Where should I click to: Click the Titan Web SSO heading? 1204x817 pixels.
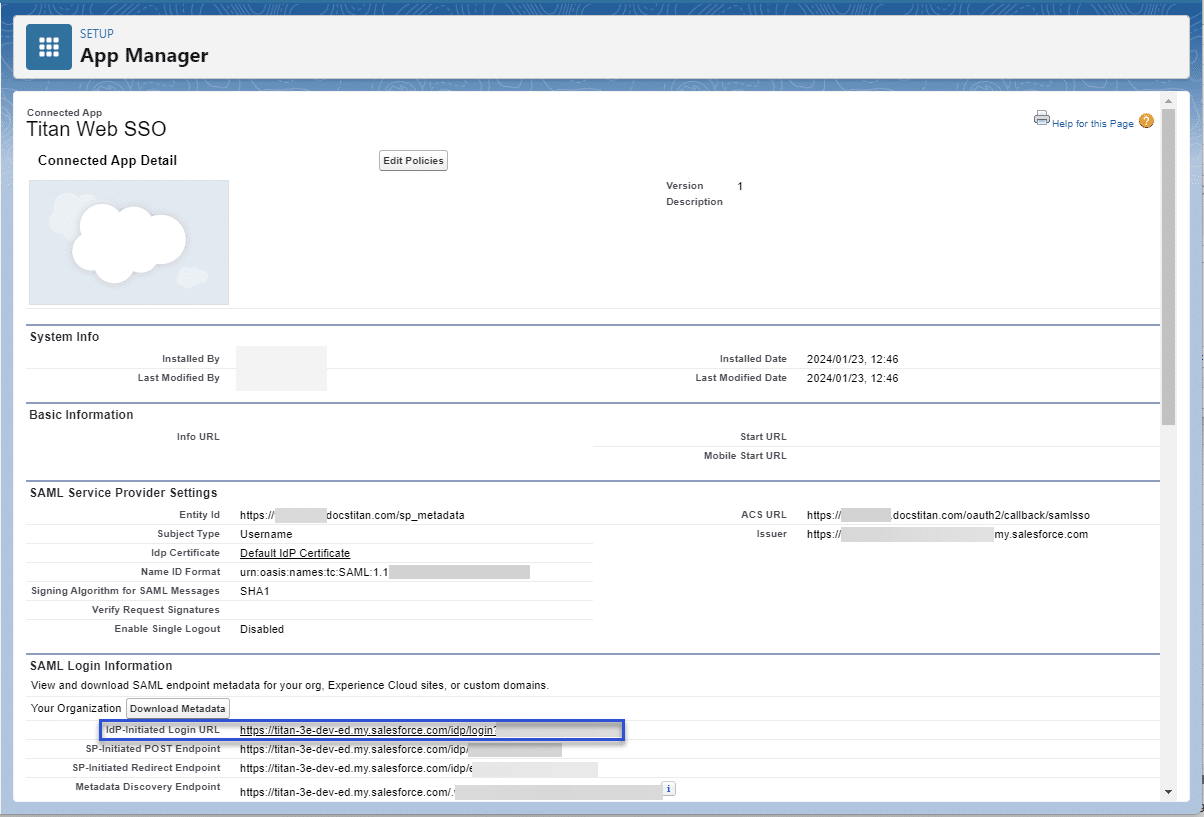coord(96,129)
